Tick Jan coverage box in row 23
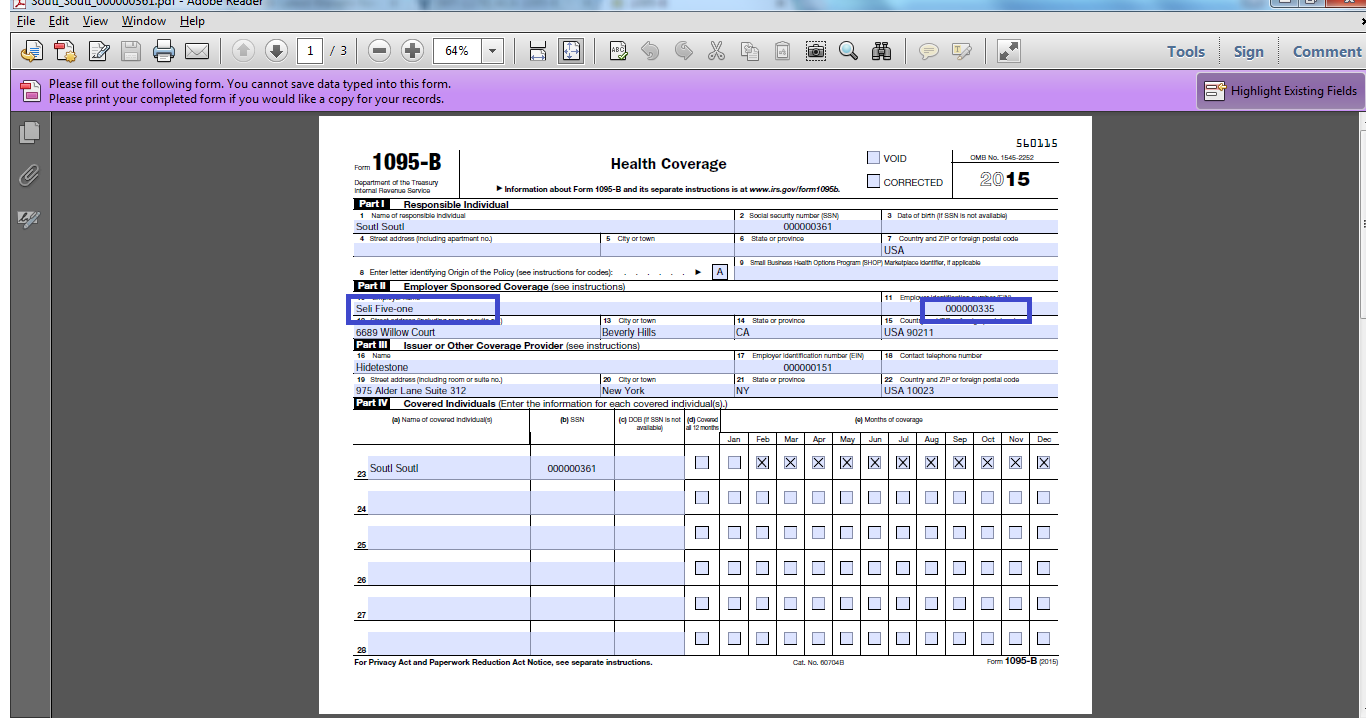The width and height of the screenshot is (1366, 728). [x=734, y=463]
